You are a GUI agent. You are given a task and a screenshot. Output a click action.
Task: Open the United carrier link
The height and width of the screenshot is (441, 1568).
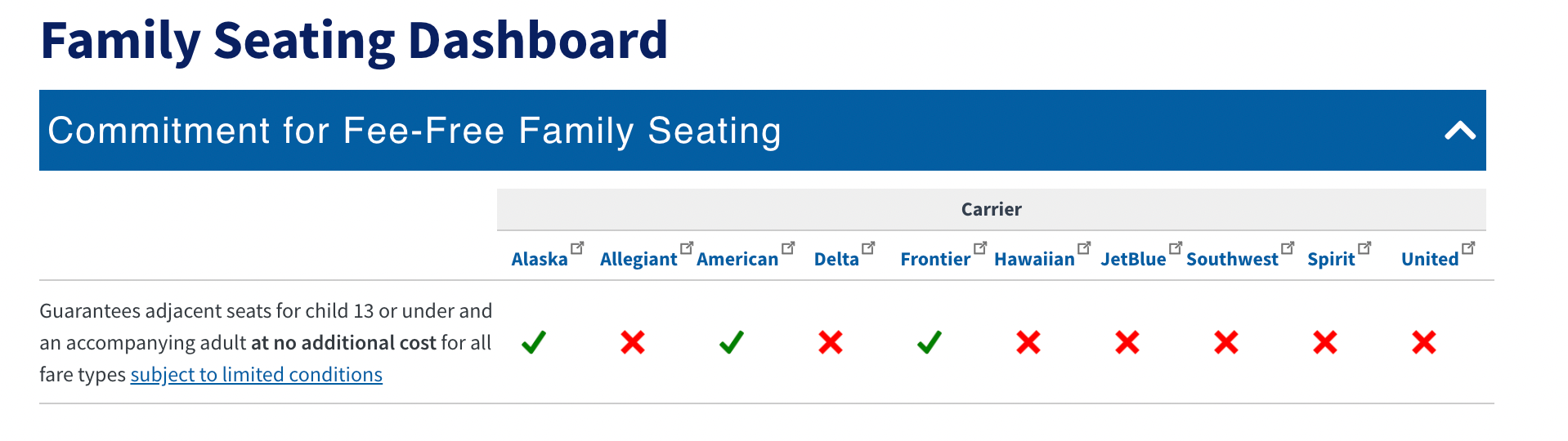1430,260
